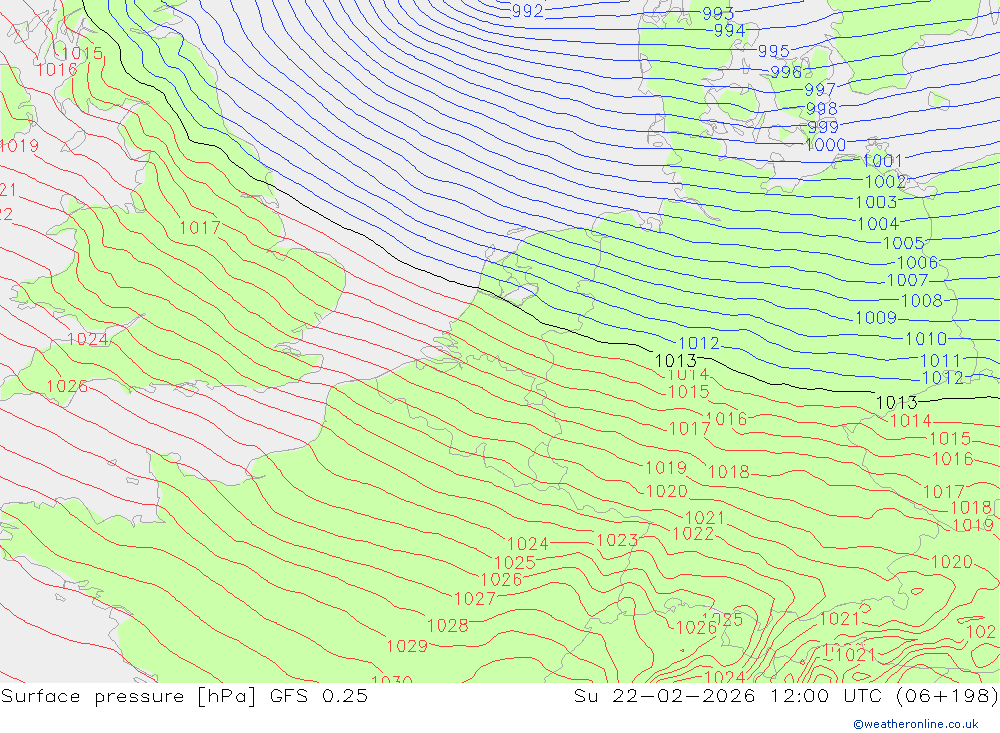Pick the 1004 isobar label
The image size is (1000, 733).
tap(878, 224)
